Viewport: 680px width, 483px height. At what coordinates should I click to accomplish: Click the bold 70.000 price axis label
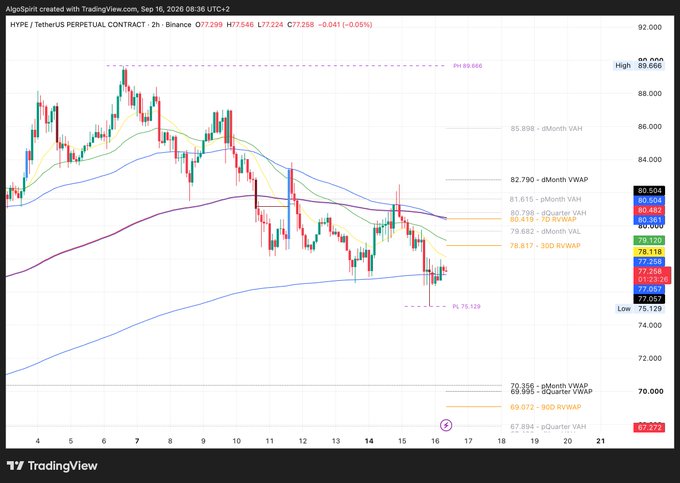[x=650, y=392]
